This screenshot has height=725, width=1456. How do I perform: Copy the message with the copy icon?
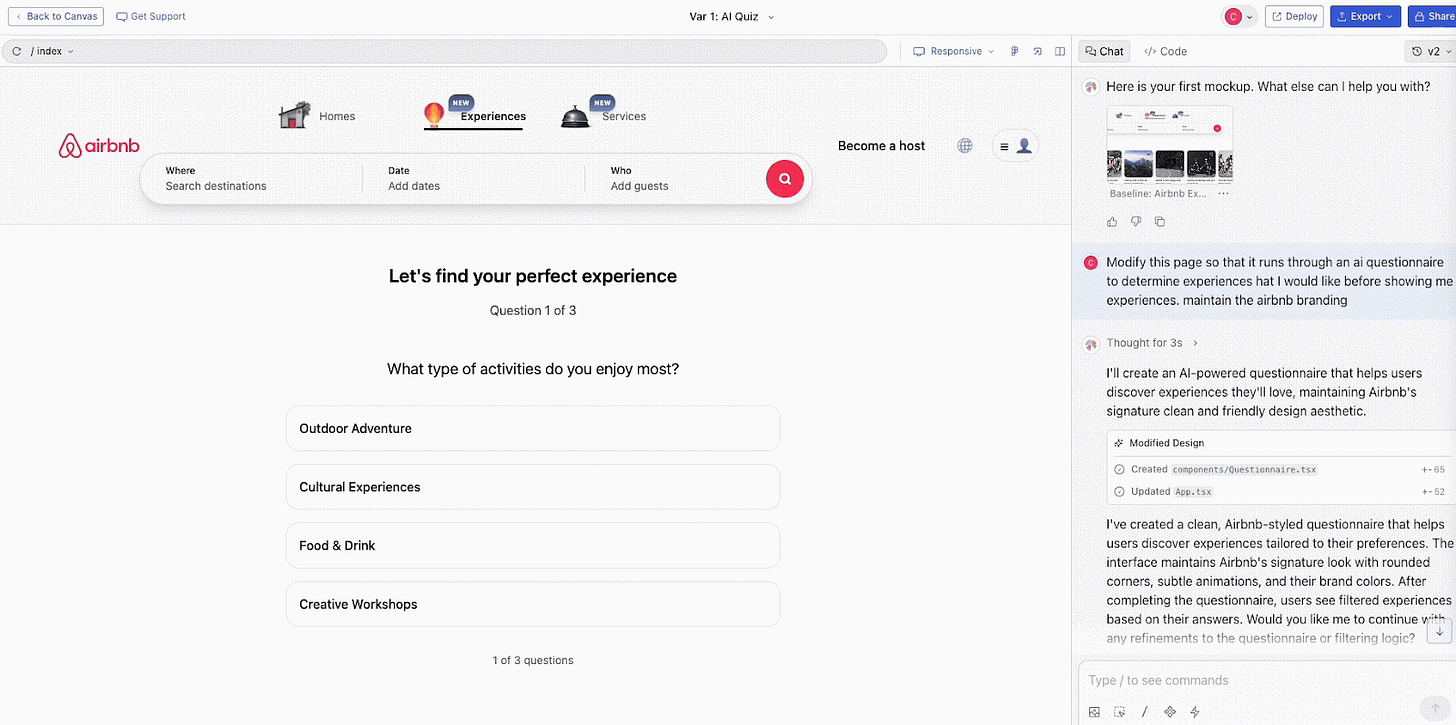point(1159,221)
